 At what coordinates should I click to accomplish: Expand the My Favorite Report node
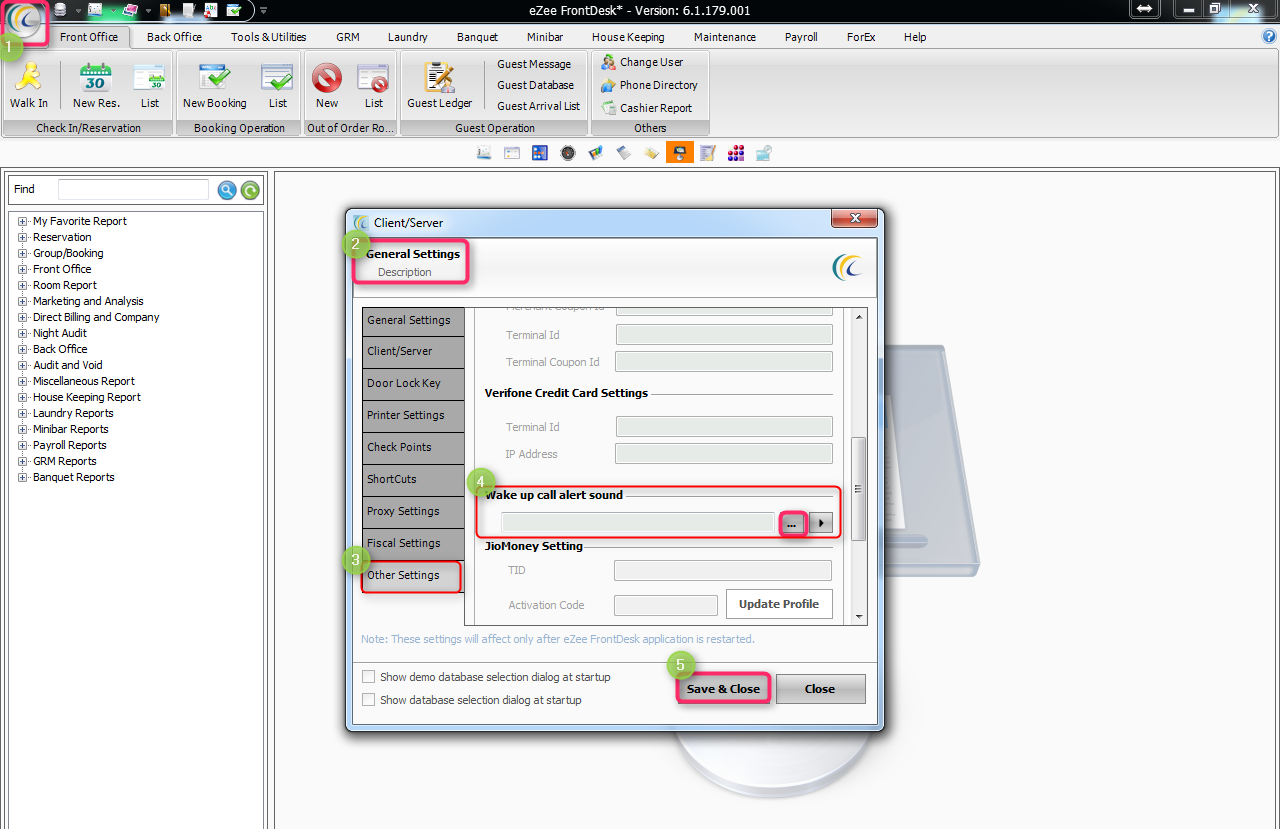[22, 221]
